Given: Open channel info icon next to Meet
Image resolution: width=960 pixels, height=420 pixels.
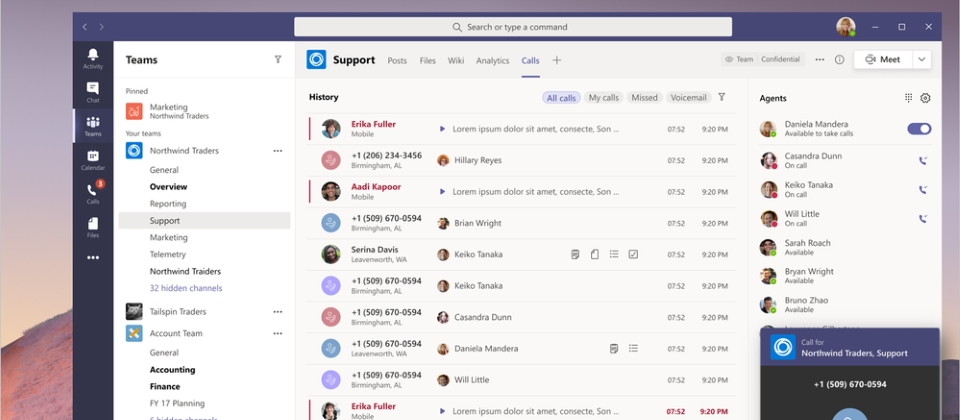Looking at the screenshot, I should point(839,59).
